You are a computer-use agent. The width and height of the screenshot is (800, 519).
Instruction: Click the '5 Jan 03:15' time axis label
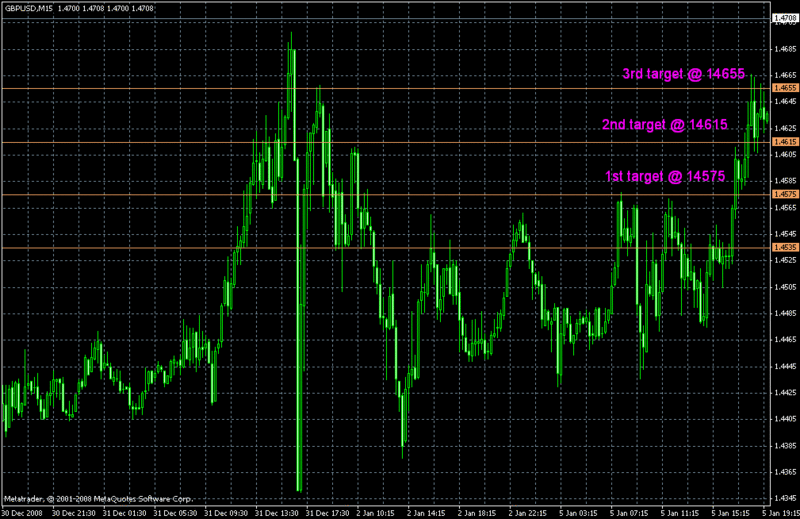coord(579,513)
